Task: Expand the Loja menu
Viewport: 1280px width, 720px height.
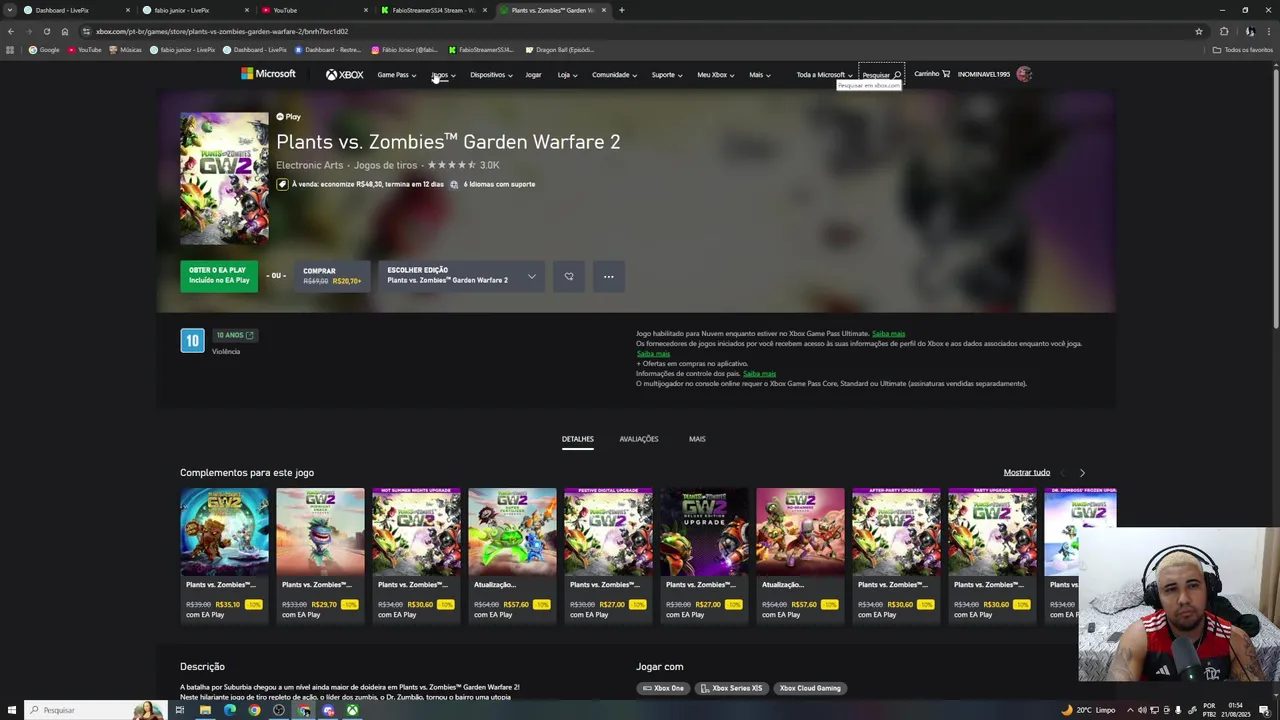Action: click(567, 75)
